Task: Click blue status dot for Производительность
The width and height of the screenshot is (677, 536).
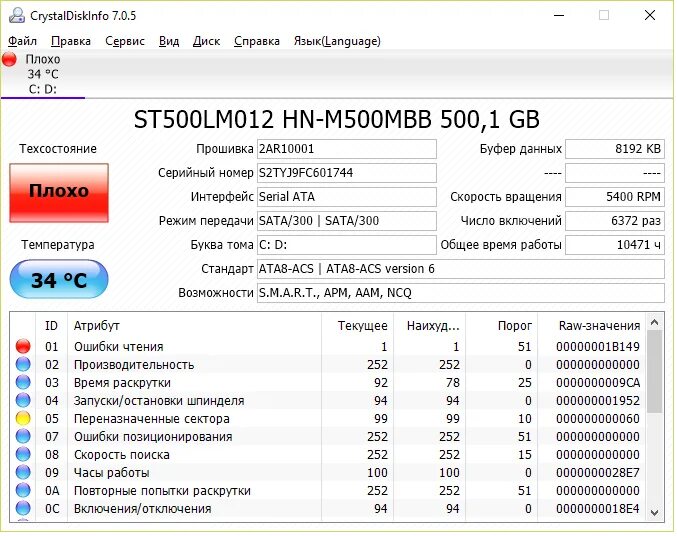Action: click(23, 365)
